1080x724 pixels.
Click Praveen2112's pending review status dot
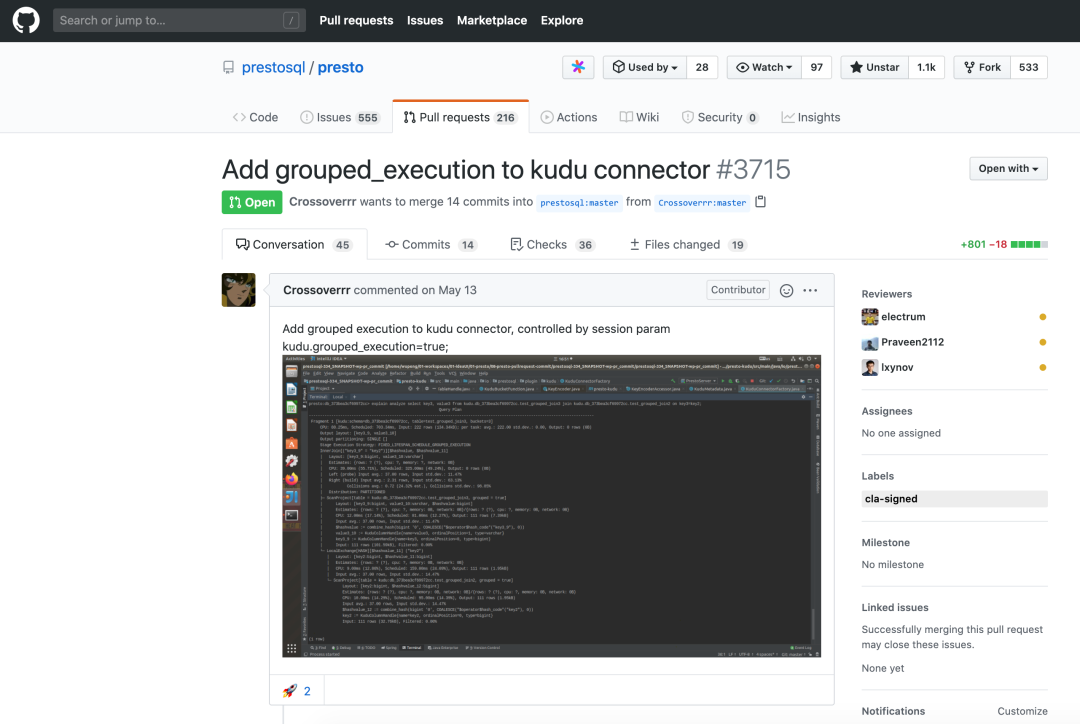tap(1043, 342)
